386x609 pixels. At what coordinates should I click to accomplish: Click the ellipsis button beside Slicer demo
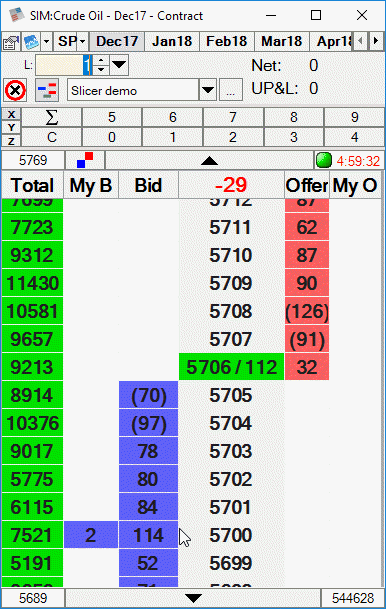coord(231,90)
